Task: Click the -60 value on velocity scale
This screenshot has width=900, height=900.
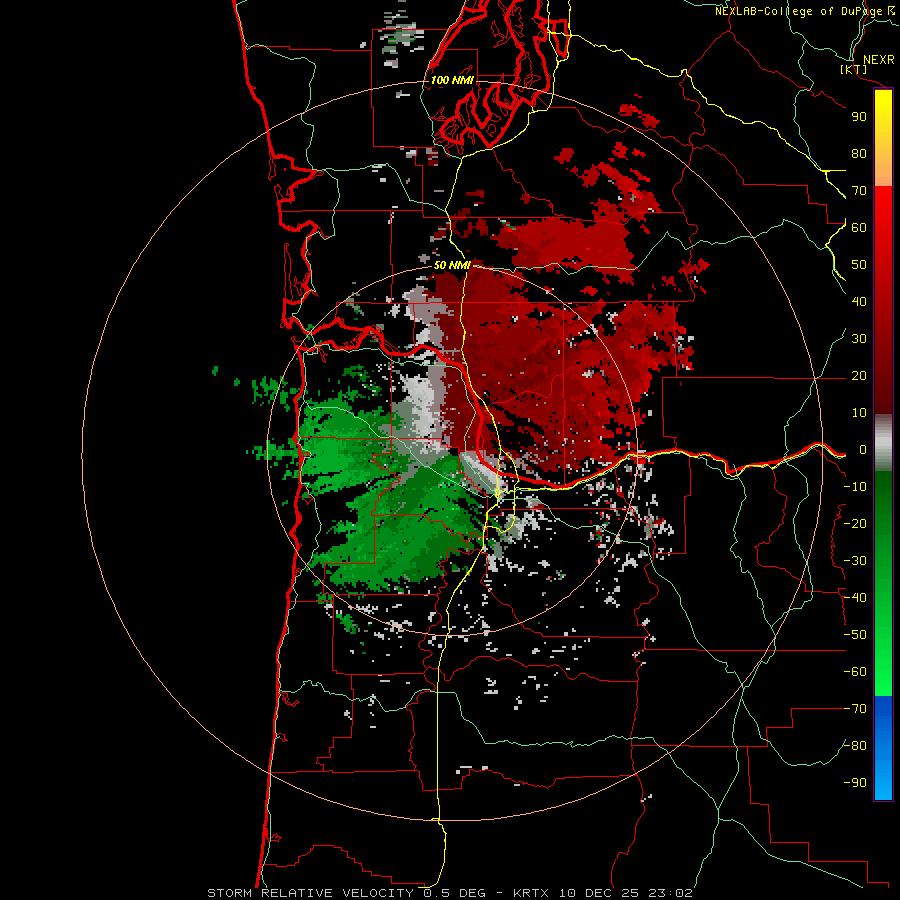Action: click(855, 672)
